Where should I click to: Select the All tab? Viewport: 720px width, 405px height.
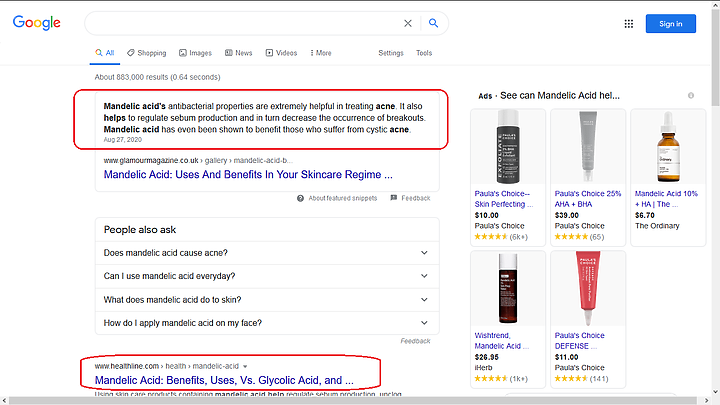point(105,53)
